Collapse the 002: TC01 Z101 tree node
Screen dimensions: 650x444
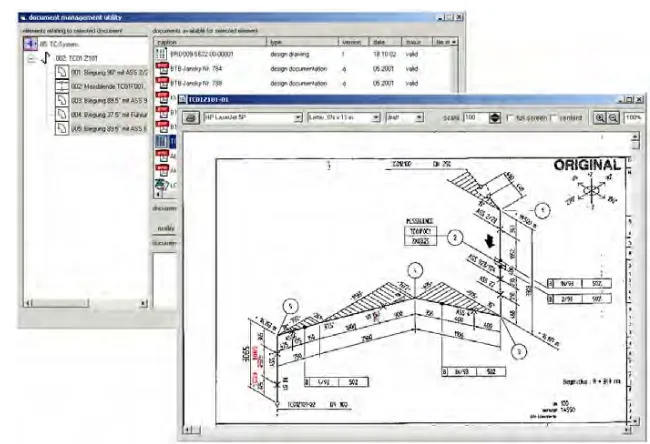click(x=31, y=58)
